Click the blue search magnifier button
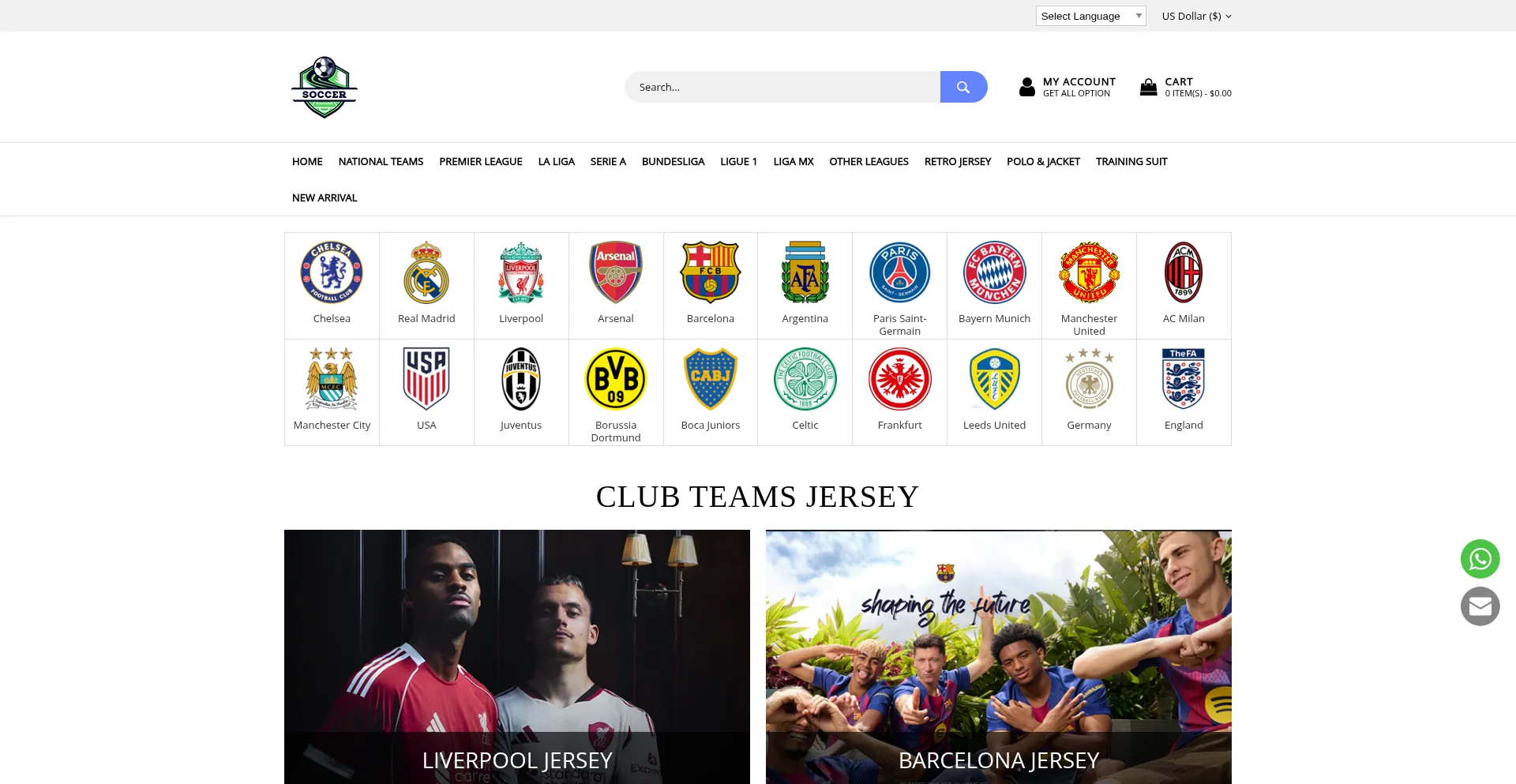The height and width of the screenshot is (784, 1516). [963, 87]
